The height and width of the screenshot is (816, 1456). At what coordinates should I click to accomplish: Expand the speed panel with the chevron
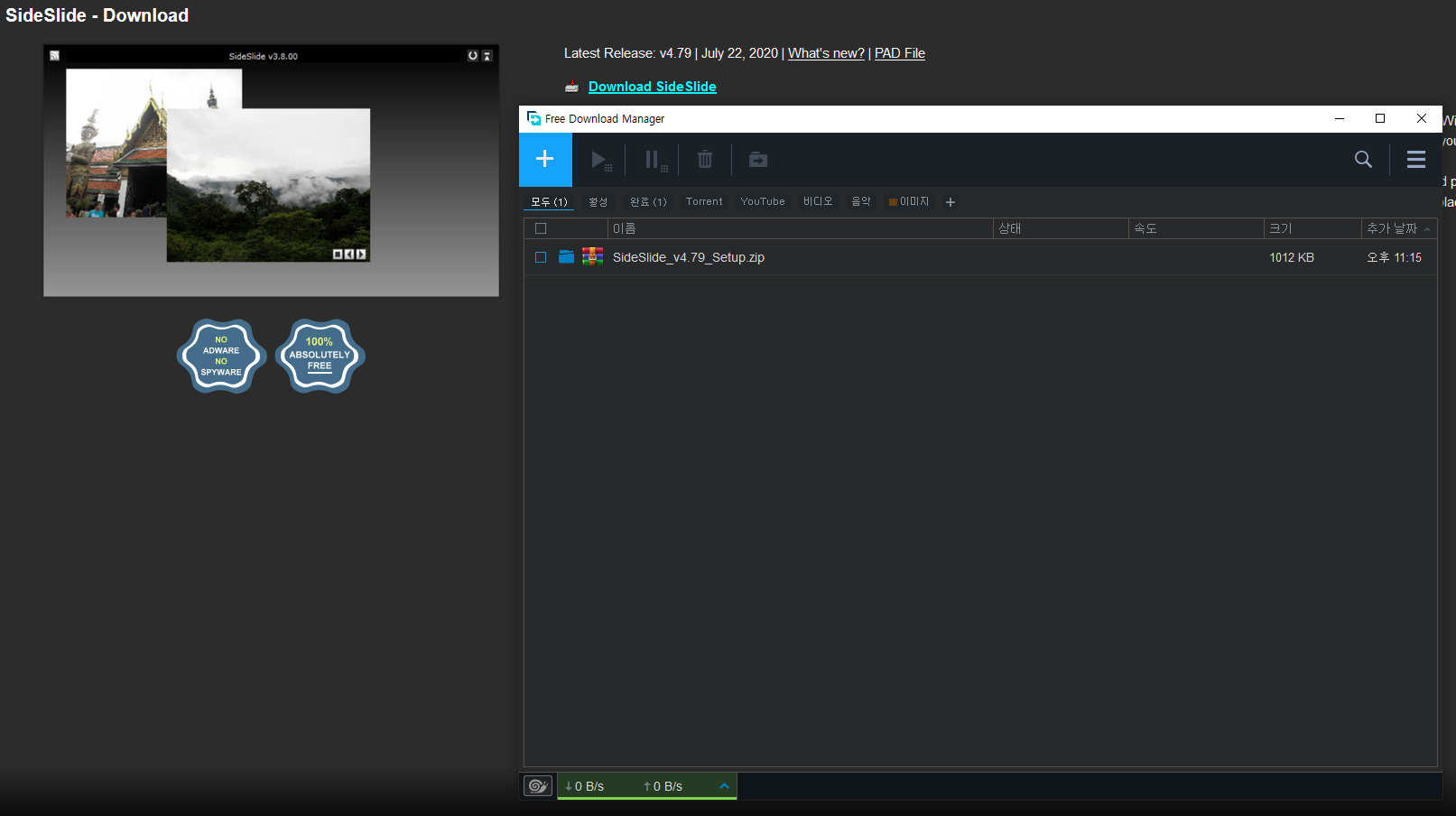[x=724, y=786]
